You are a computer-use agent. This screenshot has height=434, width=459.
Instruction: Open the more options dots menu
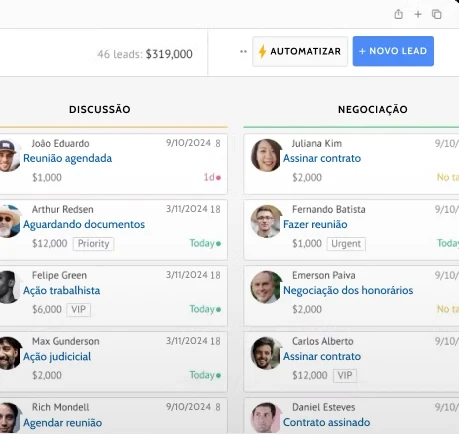pyautogui.click(x=243, y=51)
